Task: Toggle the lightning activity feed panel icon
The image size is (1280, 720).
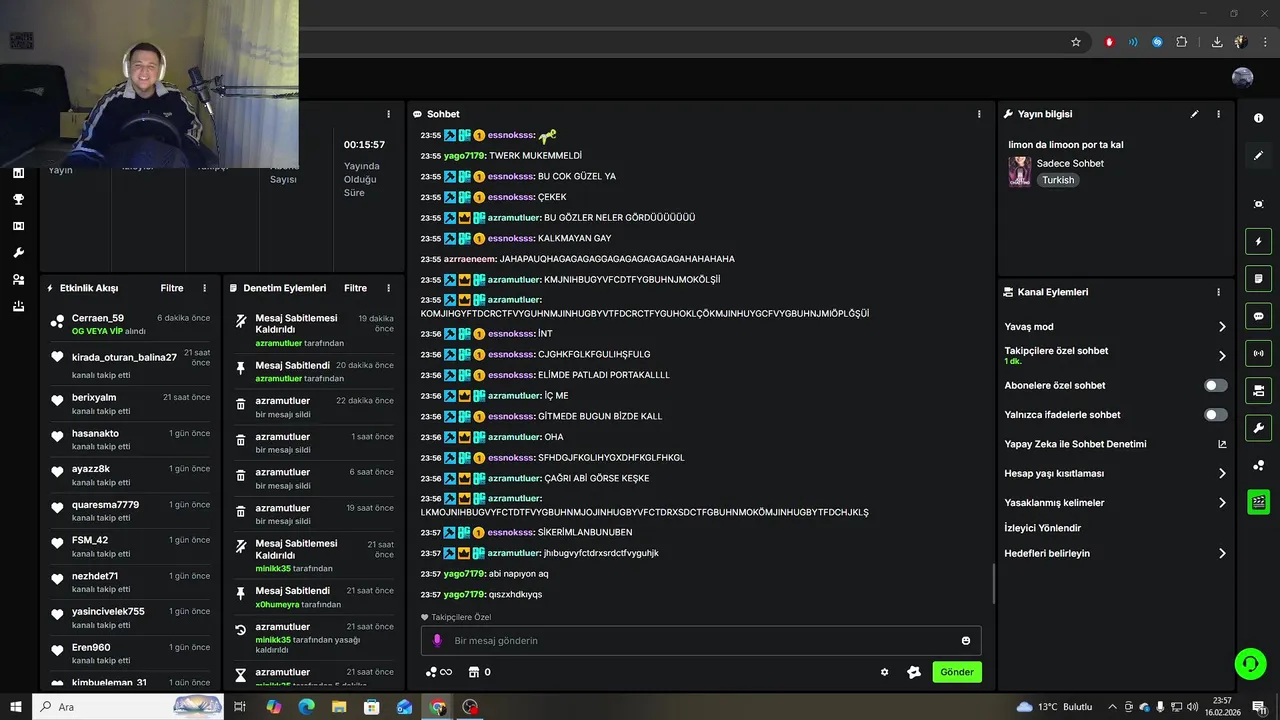Action: [x=1258, y=241]
